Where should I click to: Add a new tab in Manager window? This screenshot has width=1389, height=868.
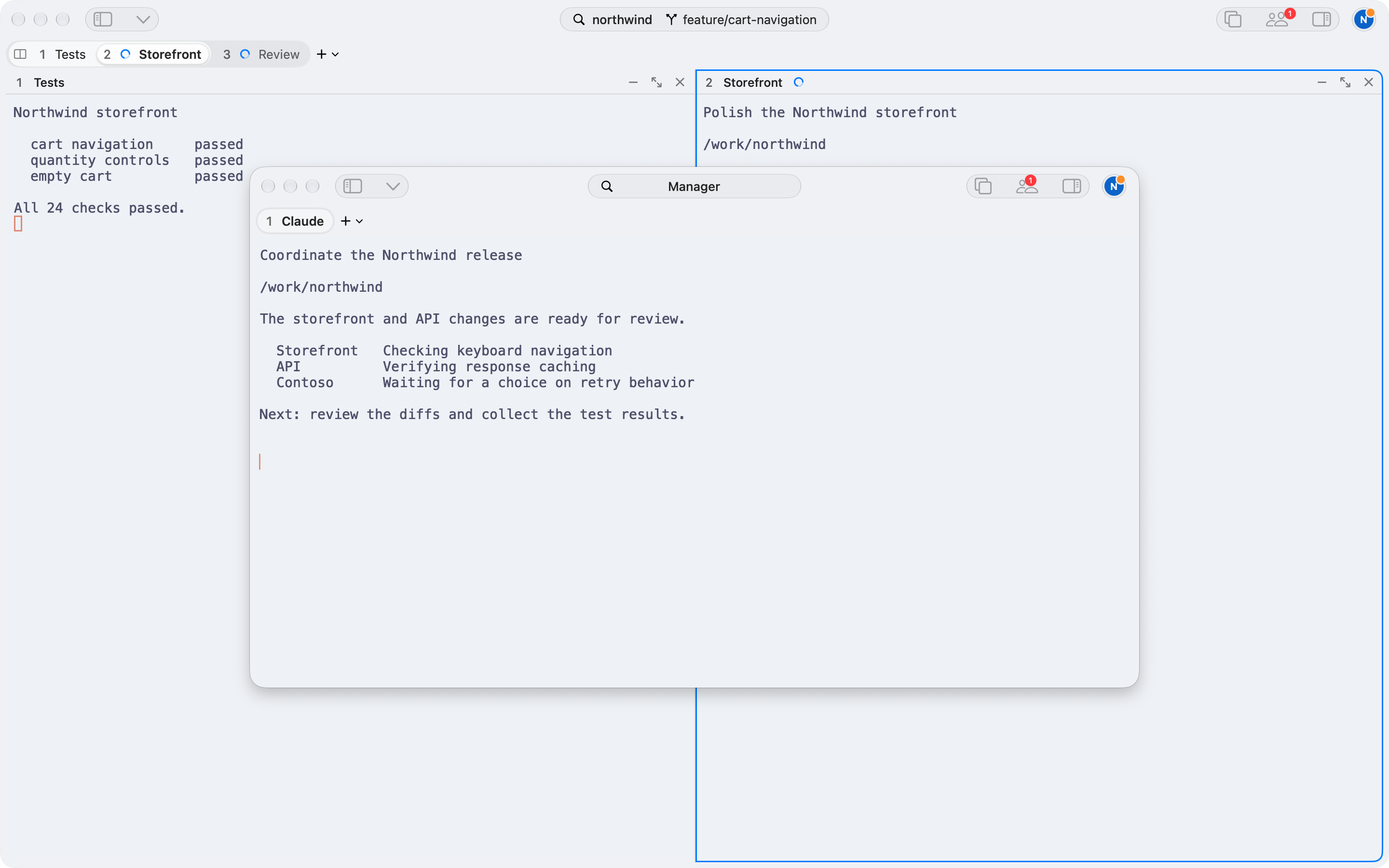point(345,221)
